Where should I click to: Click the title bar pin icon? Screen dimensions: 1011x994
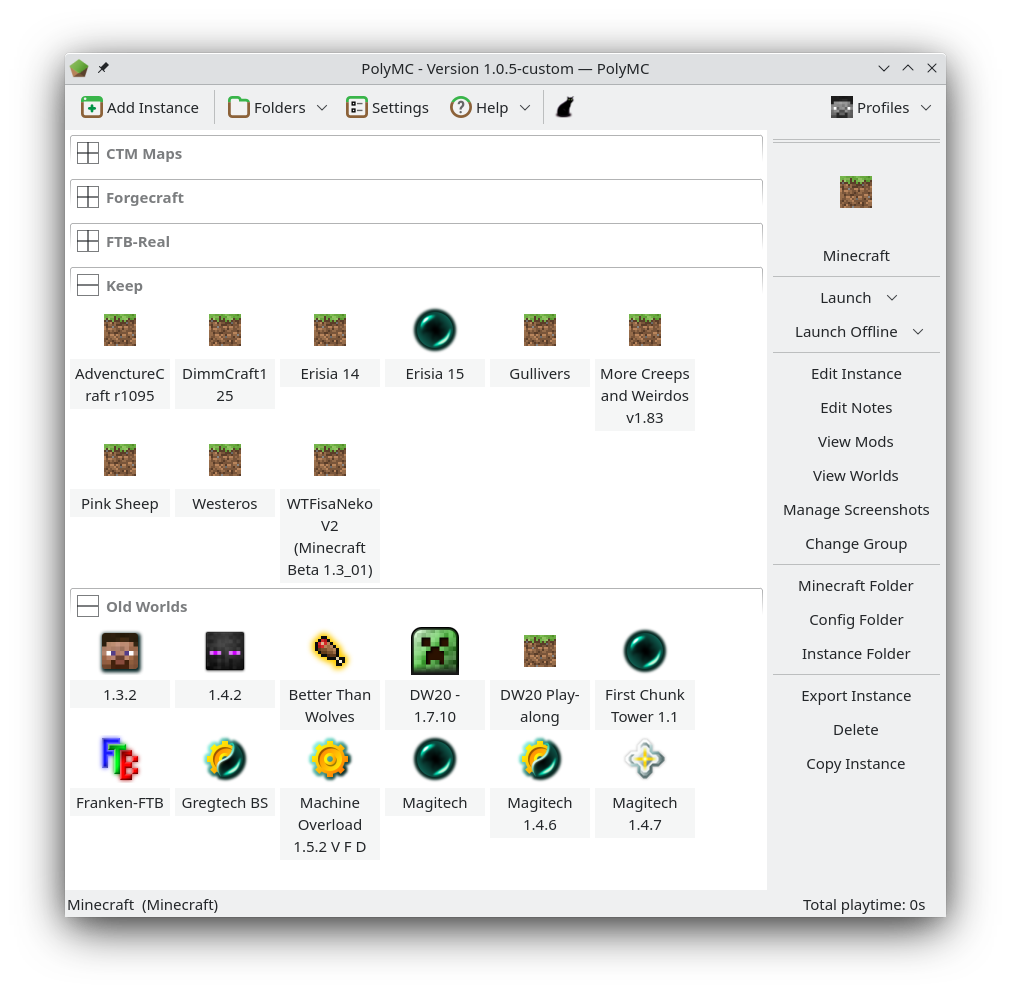[x=103, y=68]
